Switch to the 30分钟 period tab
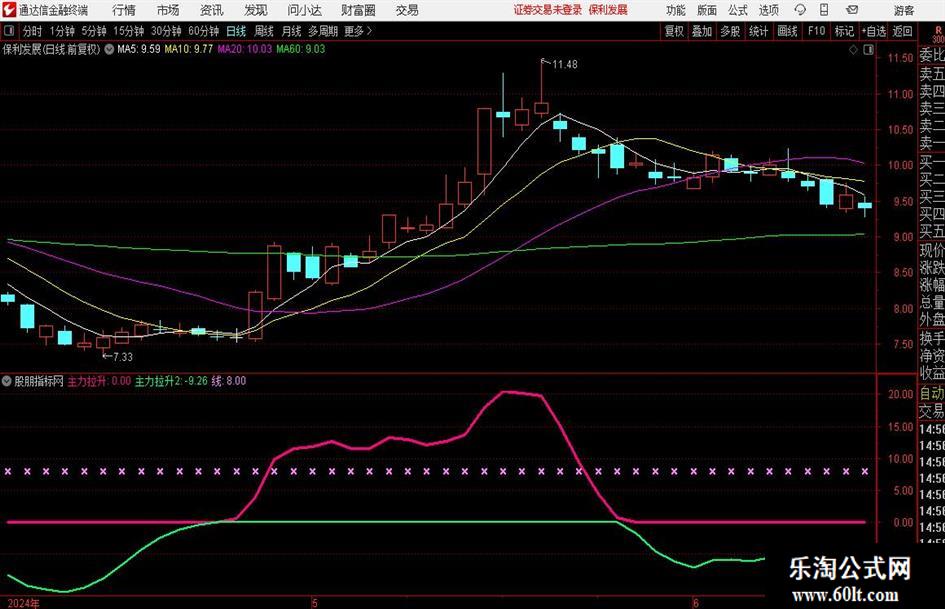 166,31
